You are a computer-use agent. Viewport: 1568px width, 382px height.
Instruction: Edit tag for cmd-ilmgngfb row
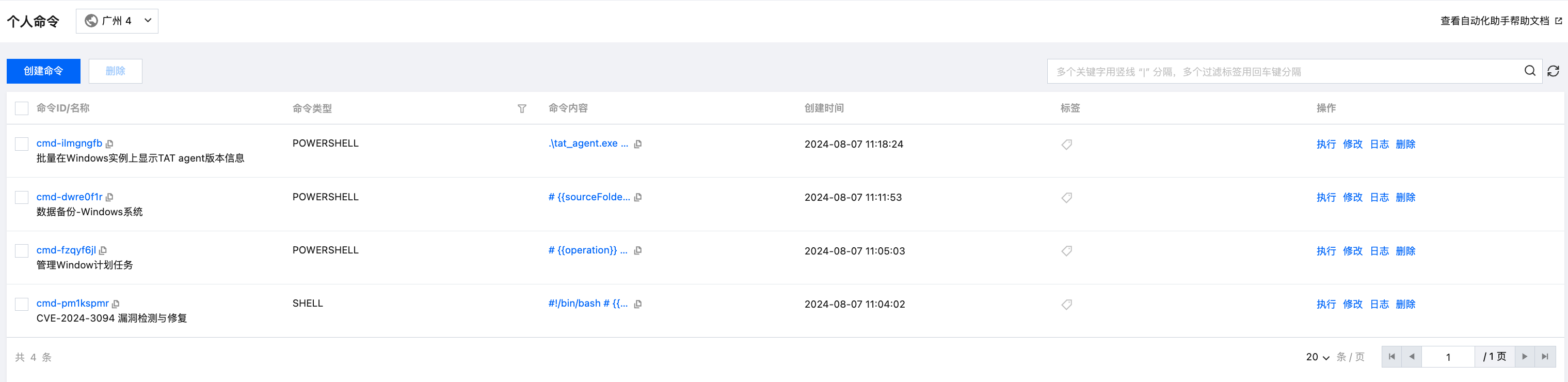coord(1066,145)
